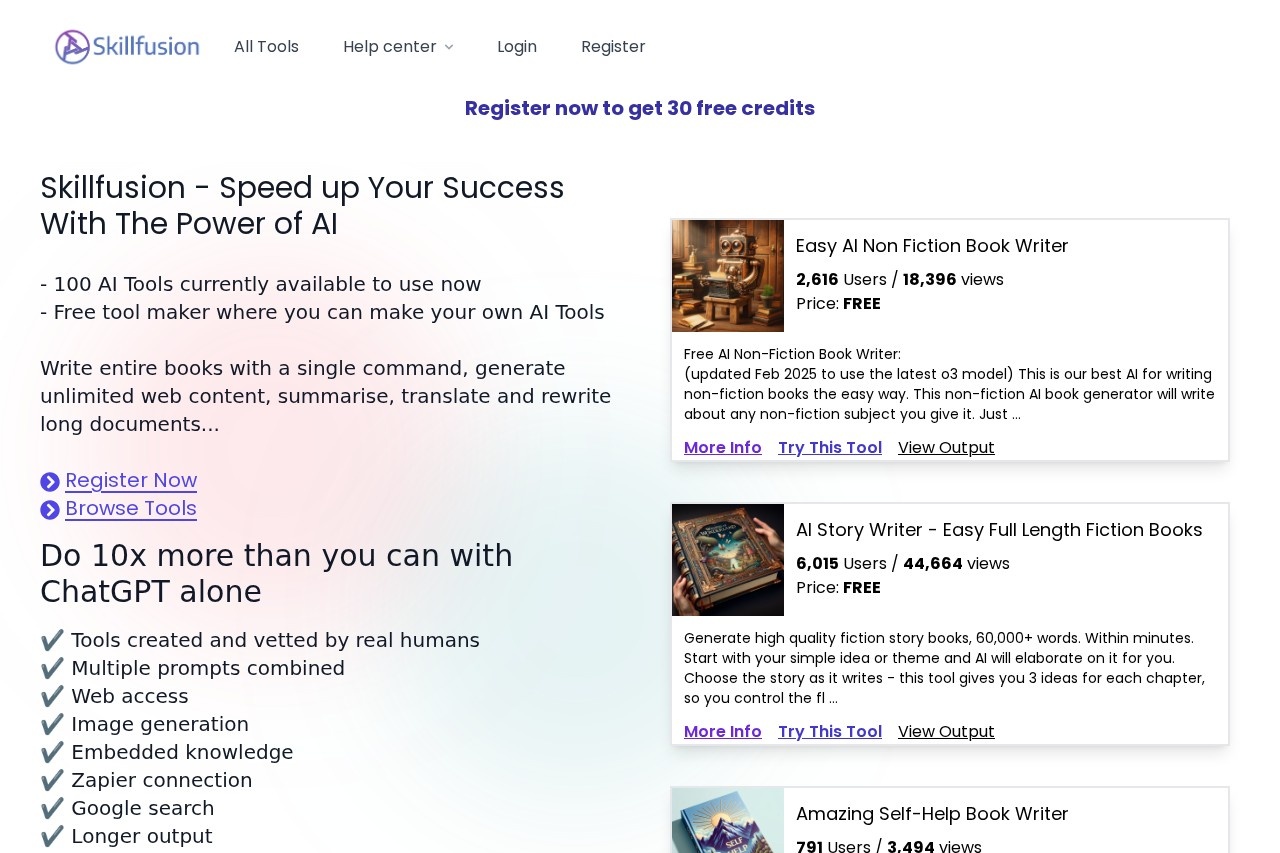This screenshot has width=1280, height=853.
Task: Try the AI Story Writer tool
Action: click(x=829, y=732)
